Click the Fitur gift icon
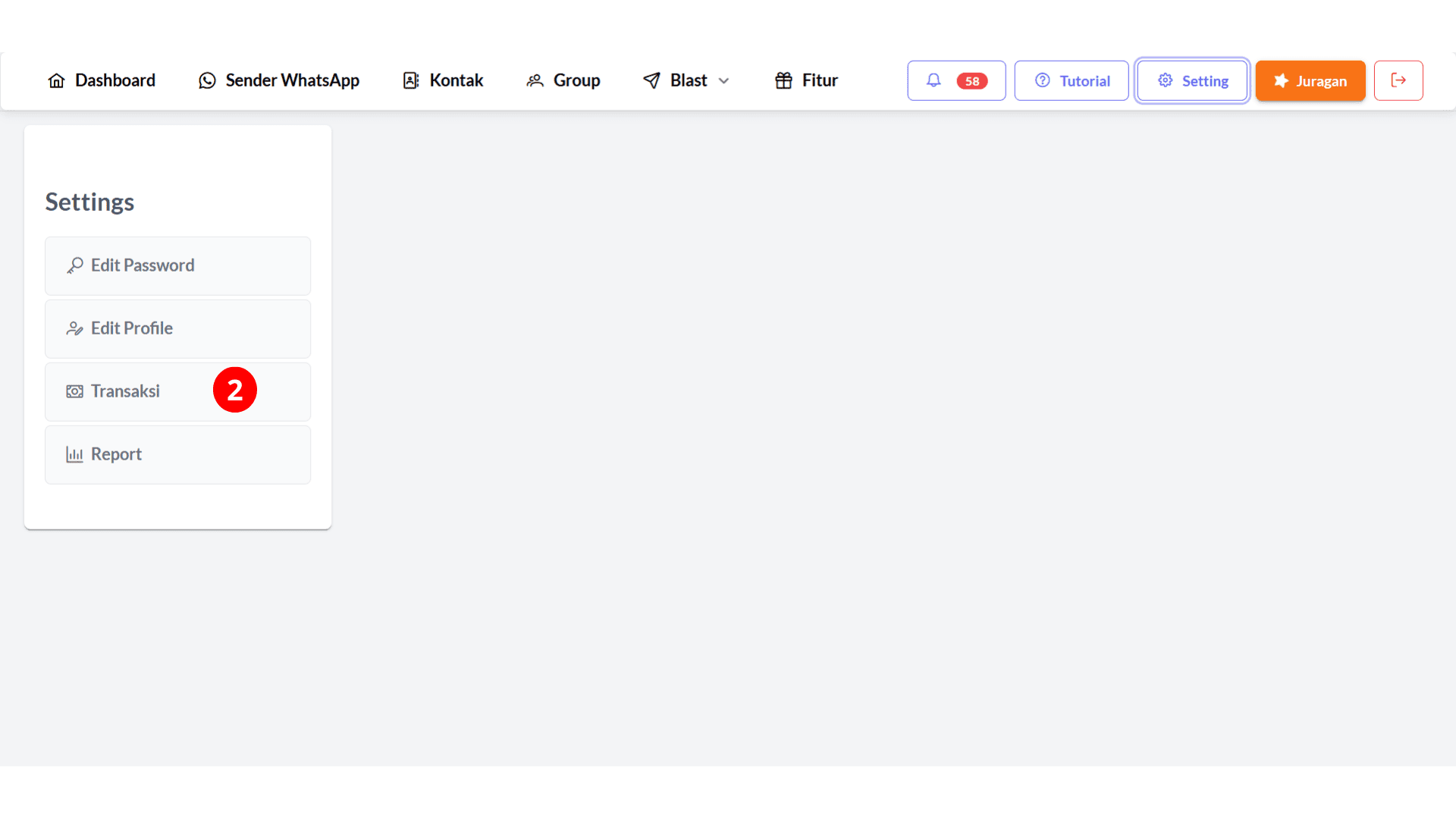The height and width of the screenshot is (819, 1456). click(x=783, y=80)
